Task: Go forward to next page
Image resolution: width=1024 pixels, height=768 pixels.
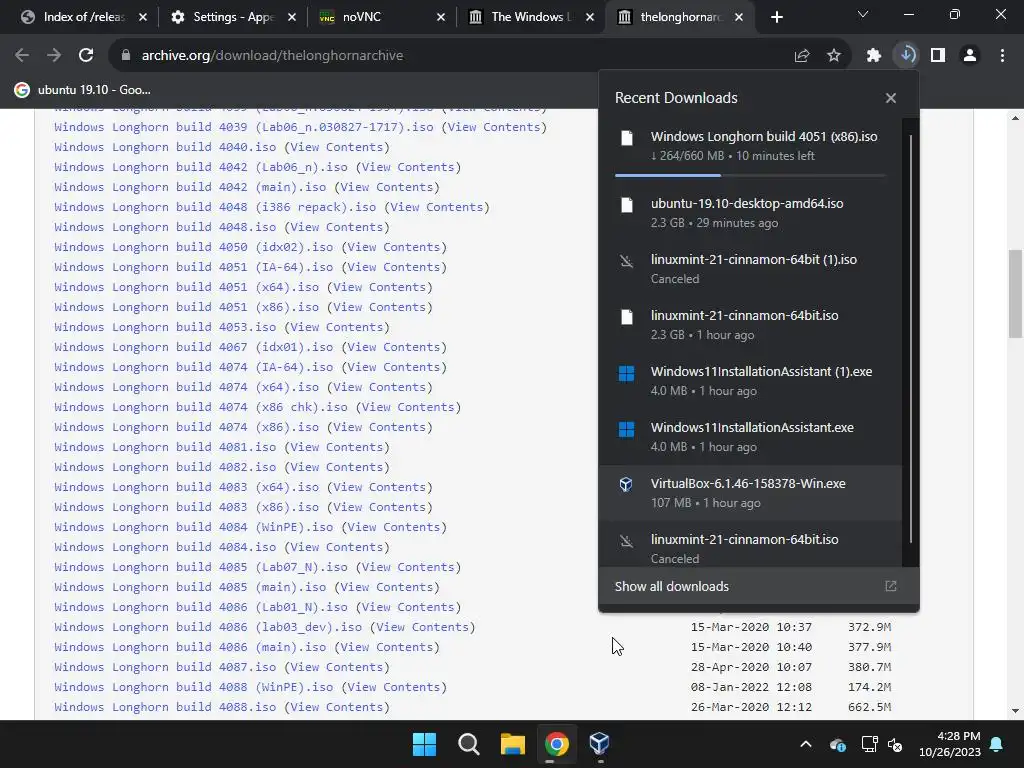Action: [x=54, y=56]
